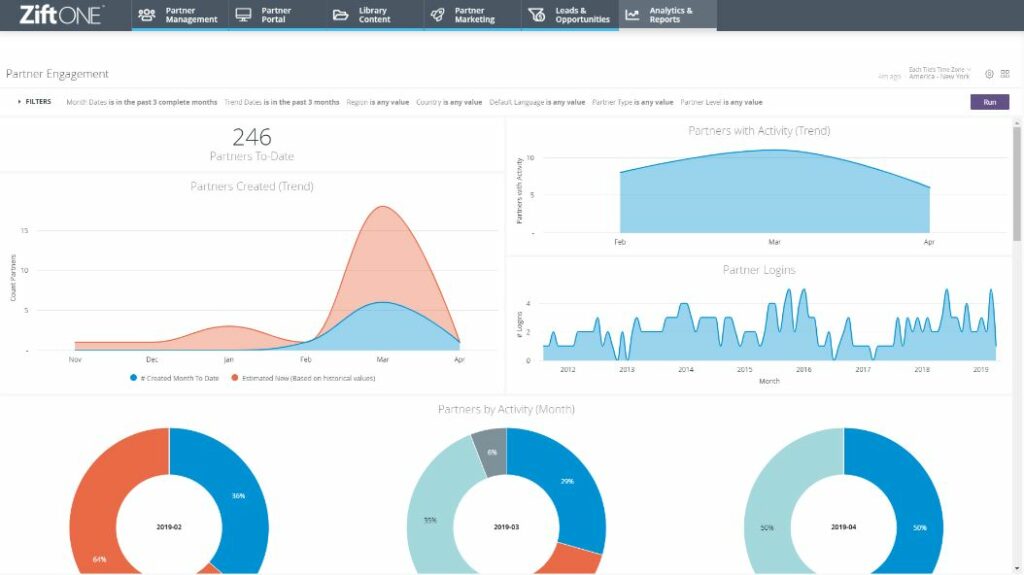Viewport: 1024px width, 575px height.
Task: Click the 55% light segment of 2019-03
Action: pos(430,520)
